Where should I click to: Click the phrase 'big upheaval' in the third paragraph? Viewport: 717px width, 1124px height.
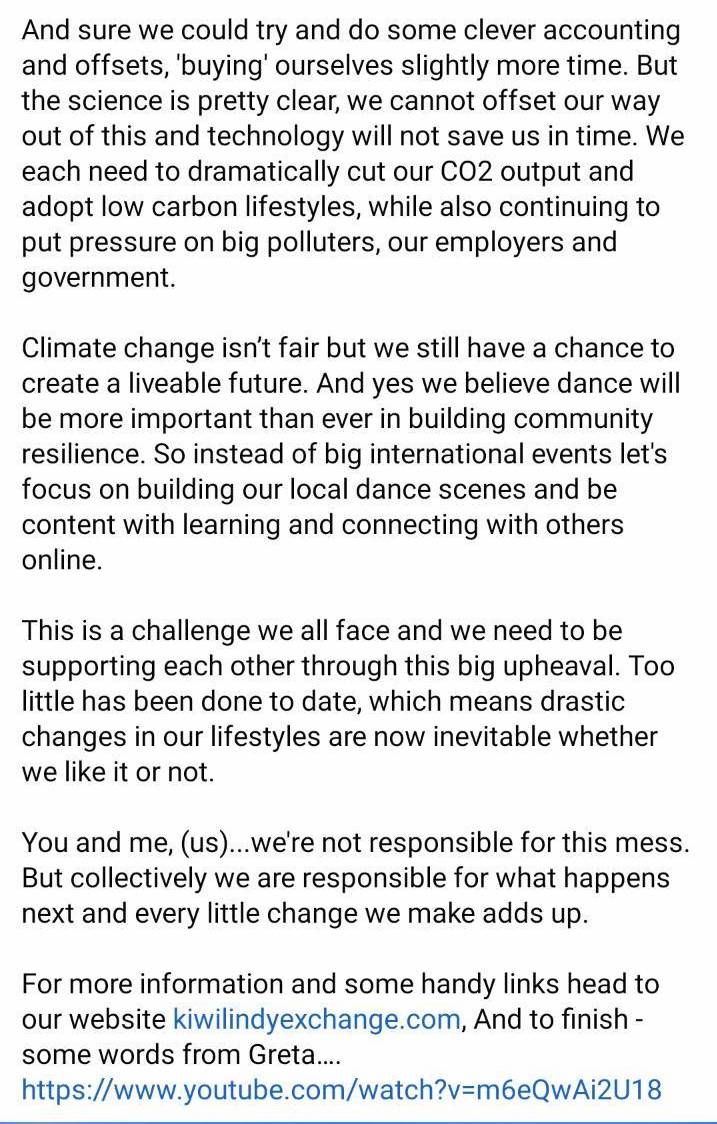tap(543, 666)
